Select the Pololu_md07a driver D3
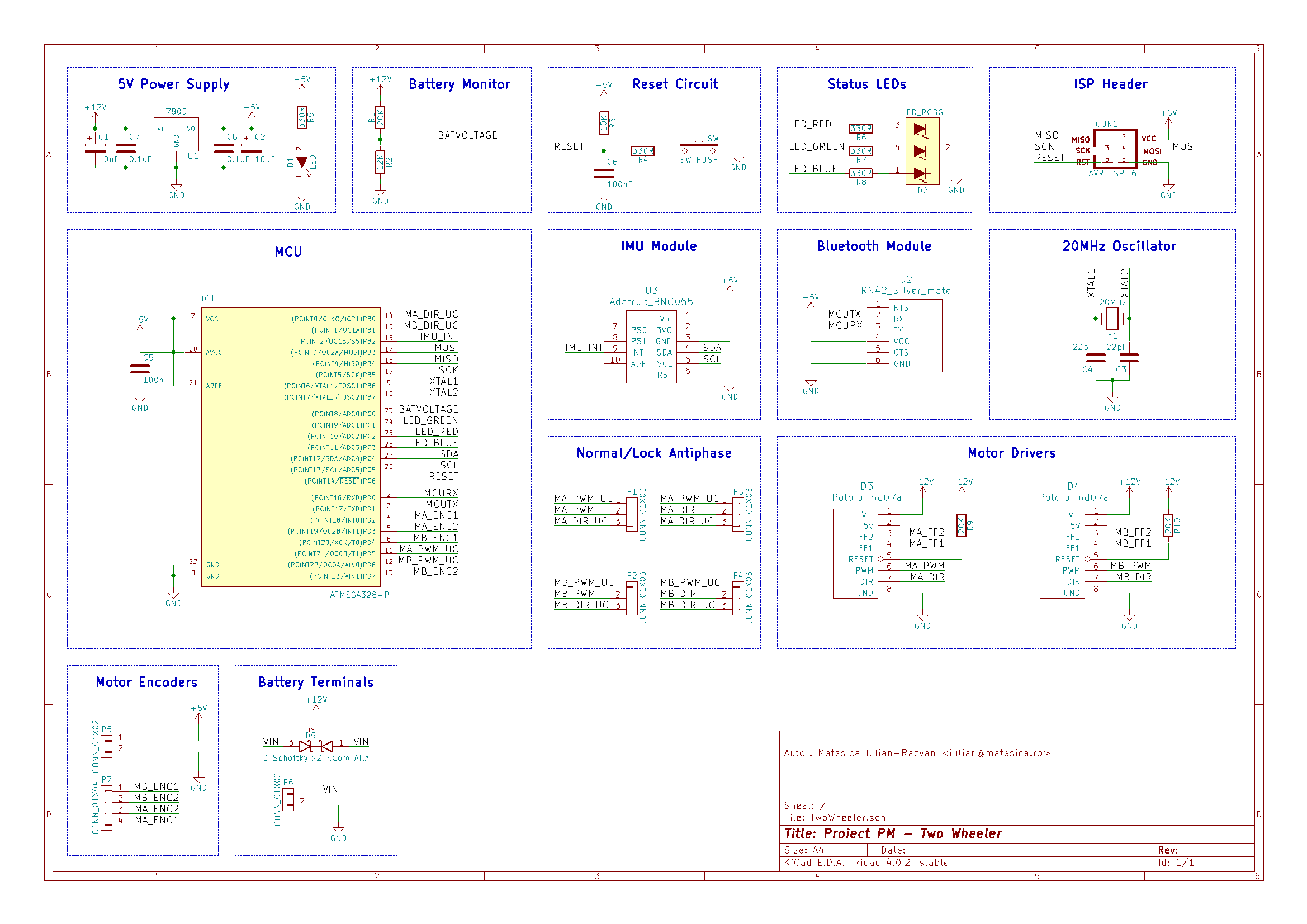The width and height of the screenshot is (1307, 924). tap(855, 553)
